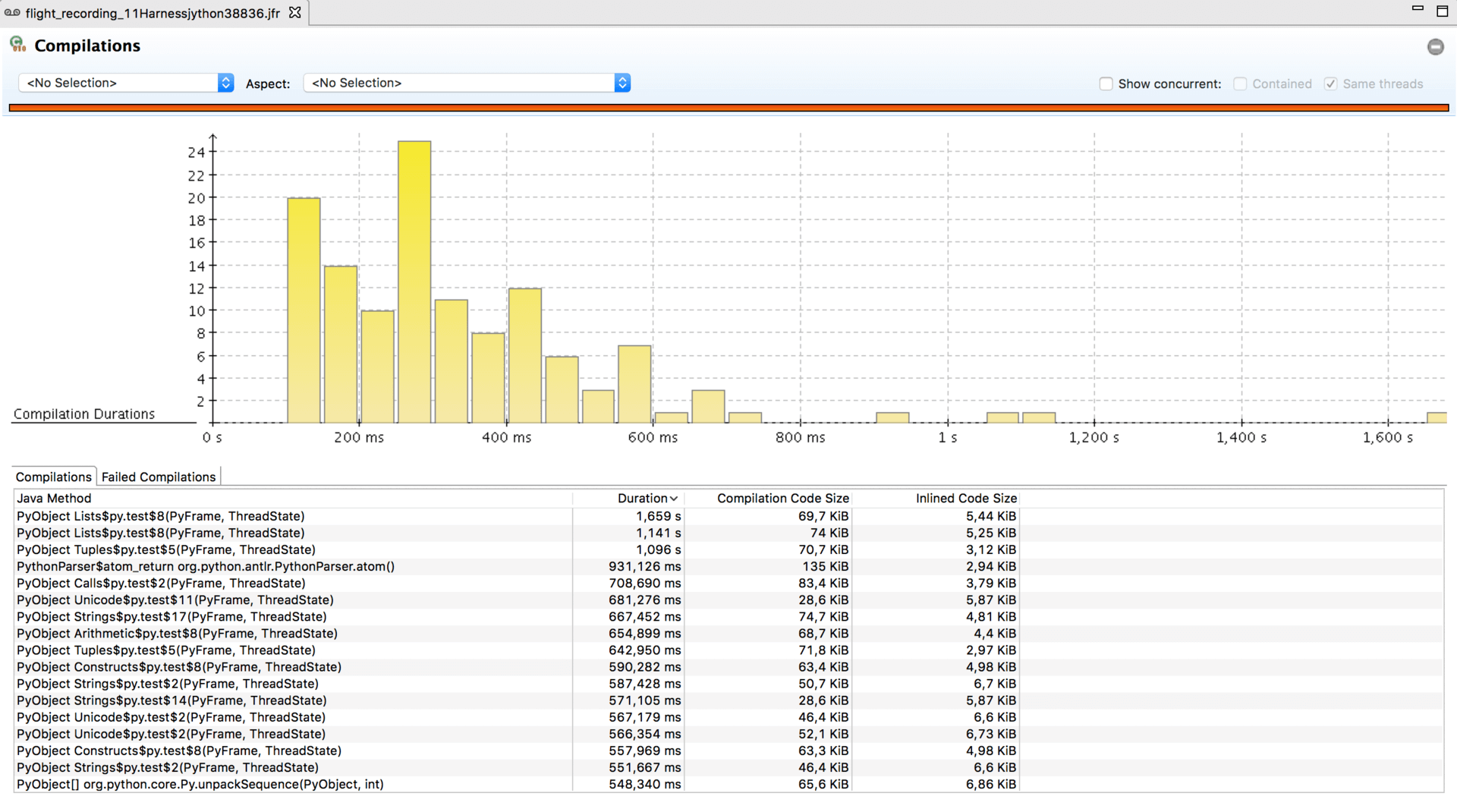
Task: Click the Compilations page icon in header
Action: [x=17, y=45]
